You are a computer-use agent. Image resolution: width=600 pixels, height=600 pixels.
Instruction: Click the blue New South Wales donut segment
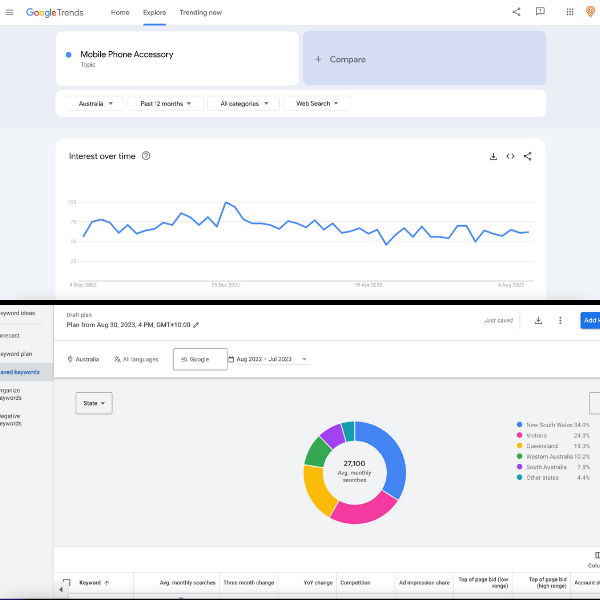pos(391,455)
